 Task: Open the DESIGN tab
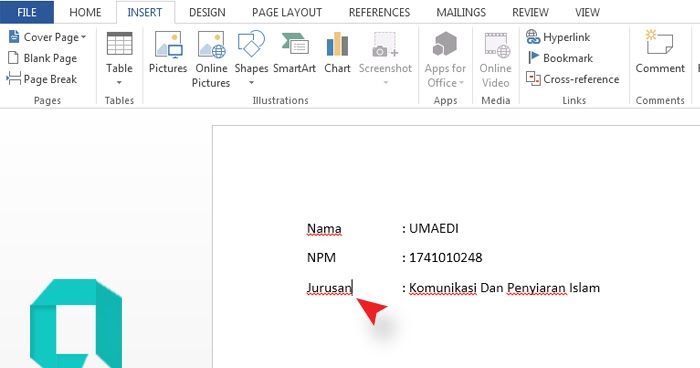[207, 12]
